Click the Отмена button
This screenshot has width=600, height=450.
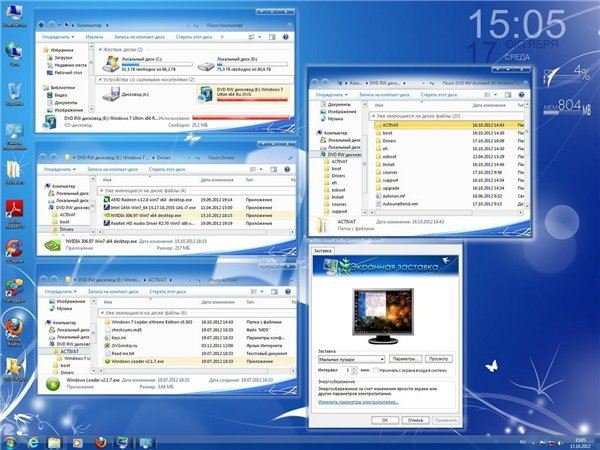coord(415,420)
